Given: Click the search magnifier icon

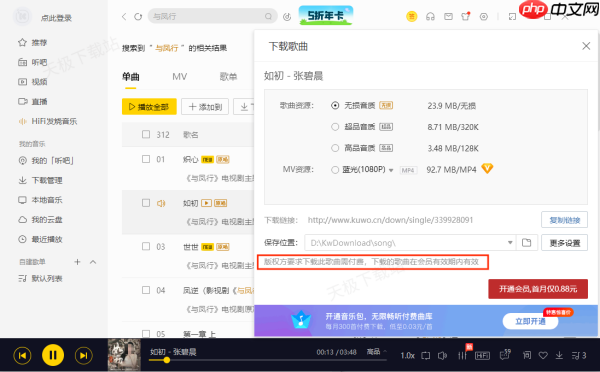Looking at the screenshot, I should (x=268, y=16).
